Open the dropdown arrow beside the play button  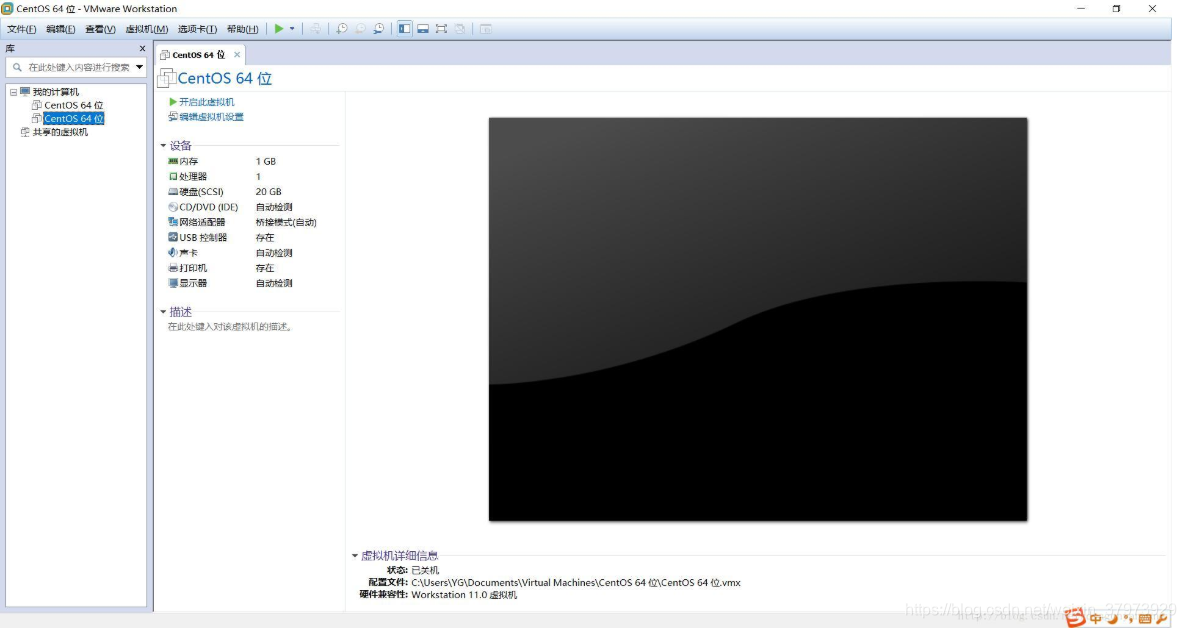[292, 29]
